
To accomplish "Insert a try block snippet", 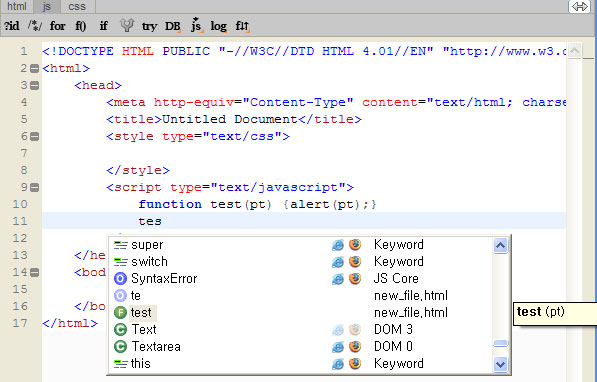I will [149, 26].
